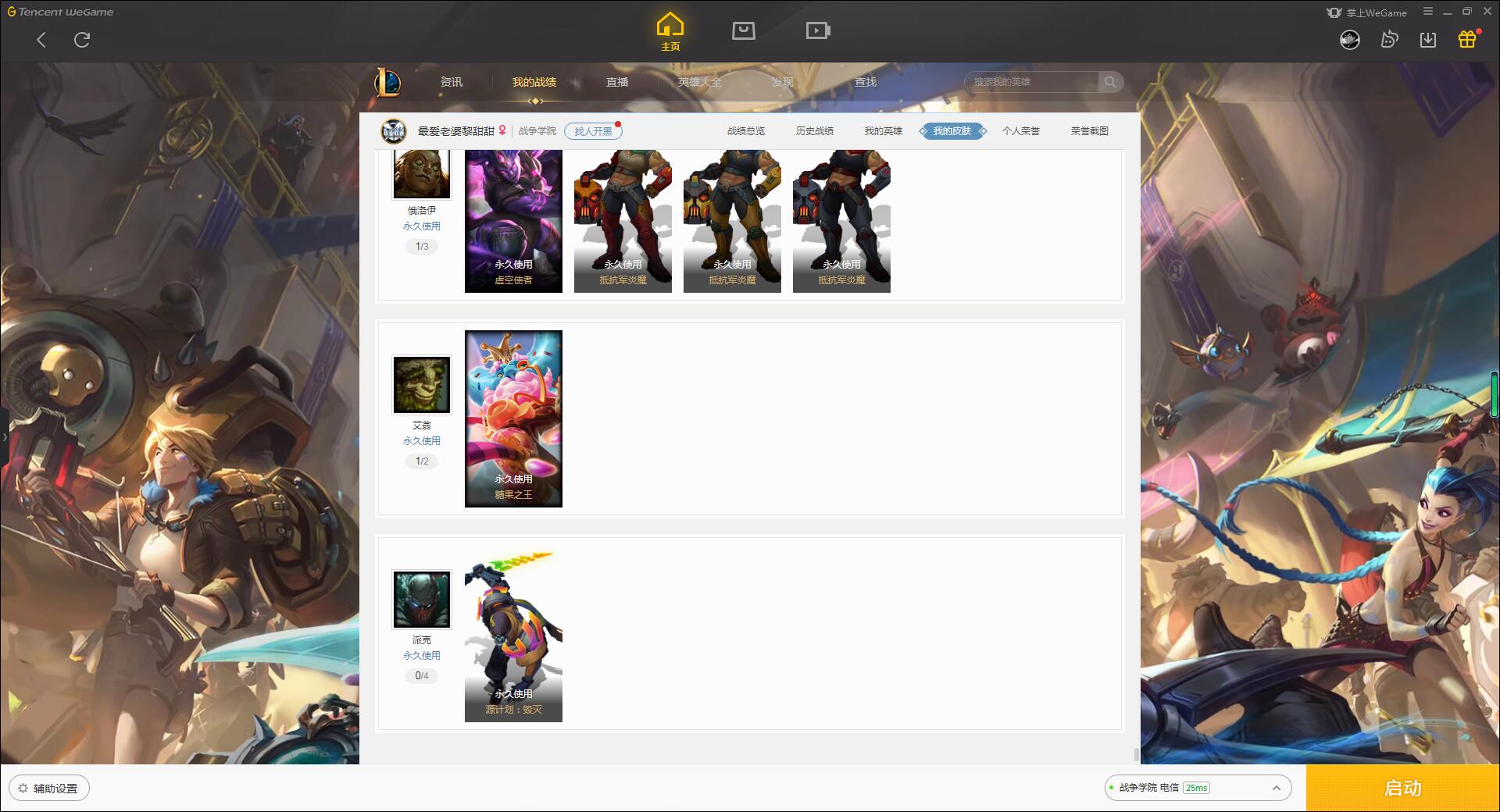
Task: Click the 战争学院 server label by username
Action: [537, 131]
